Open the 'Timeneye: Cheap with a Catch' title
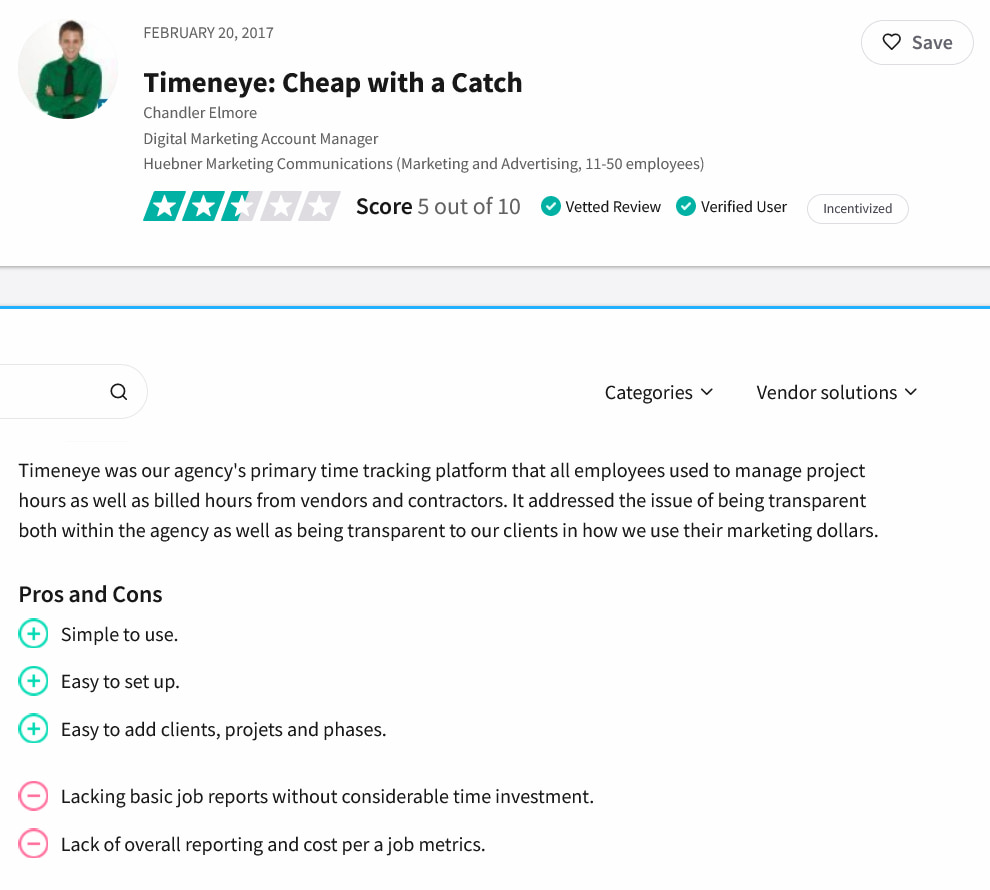The height and width of the screenshot is (890, 990). click(333, 82)
